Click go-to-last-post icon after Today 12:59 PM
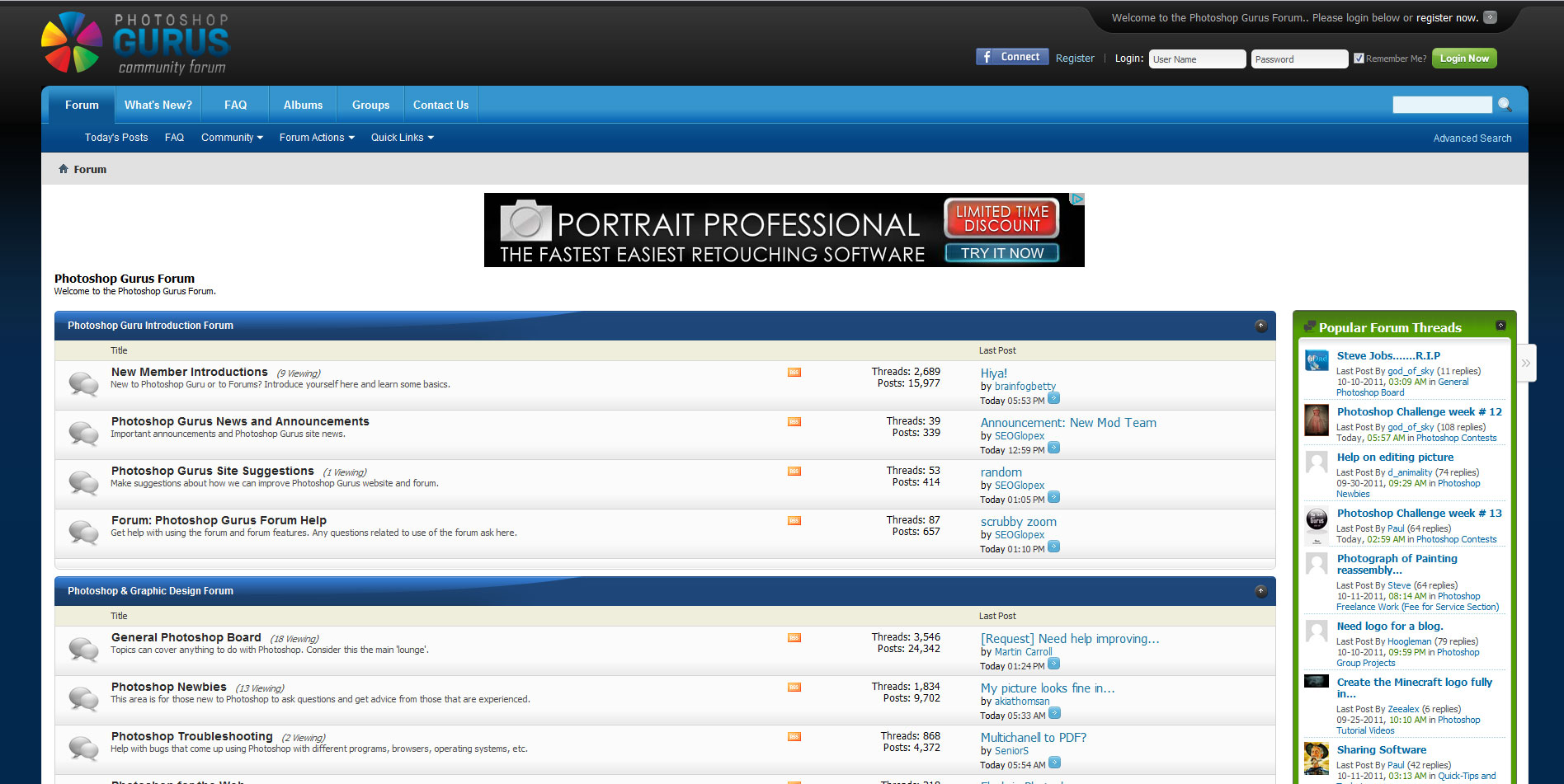 pos(1053,448)
